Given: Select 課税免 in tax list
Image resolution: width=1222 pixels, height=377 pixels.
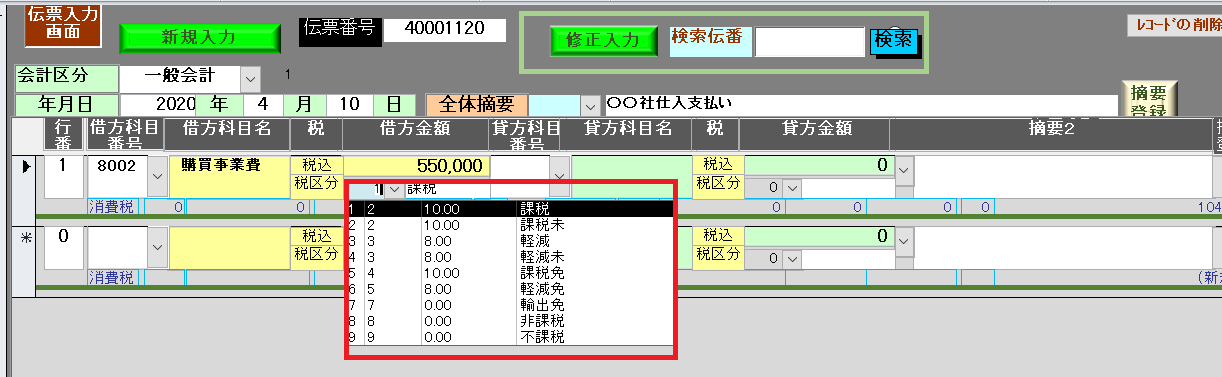Looking at the screenshot, I should tap(511, 273).
